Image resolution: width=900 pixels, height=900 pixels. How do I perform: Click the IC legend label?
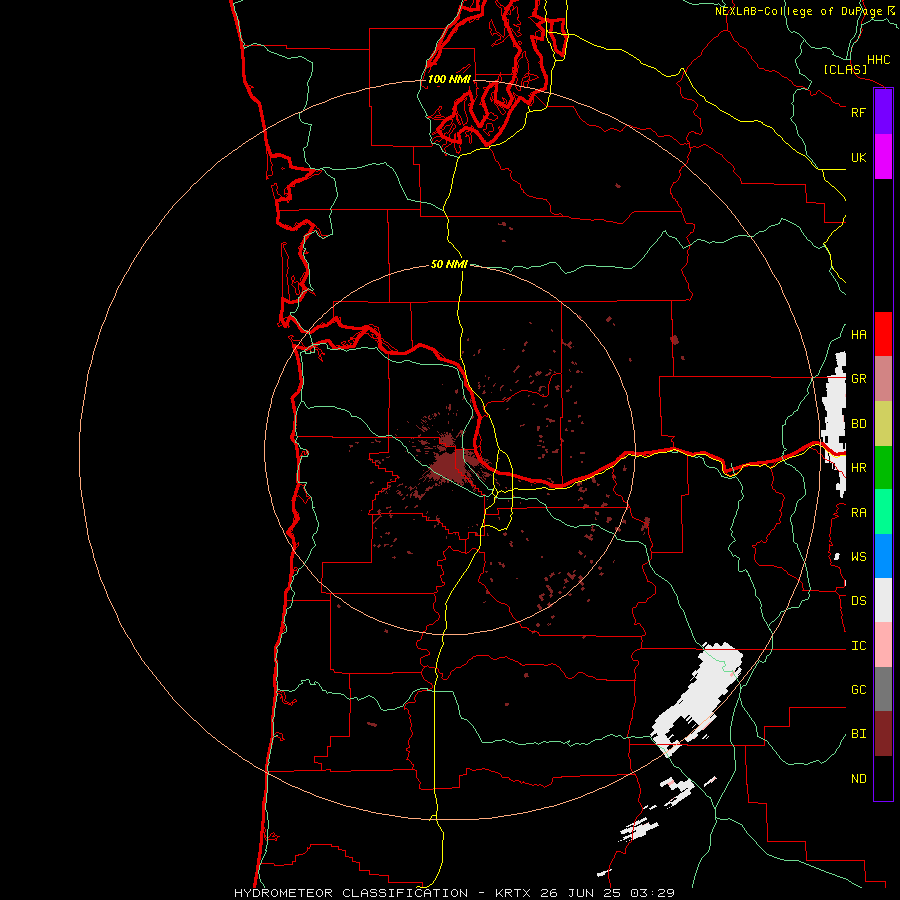coord(858,646)
